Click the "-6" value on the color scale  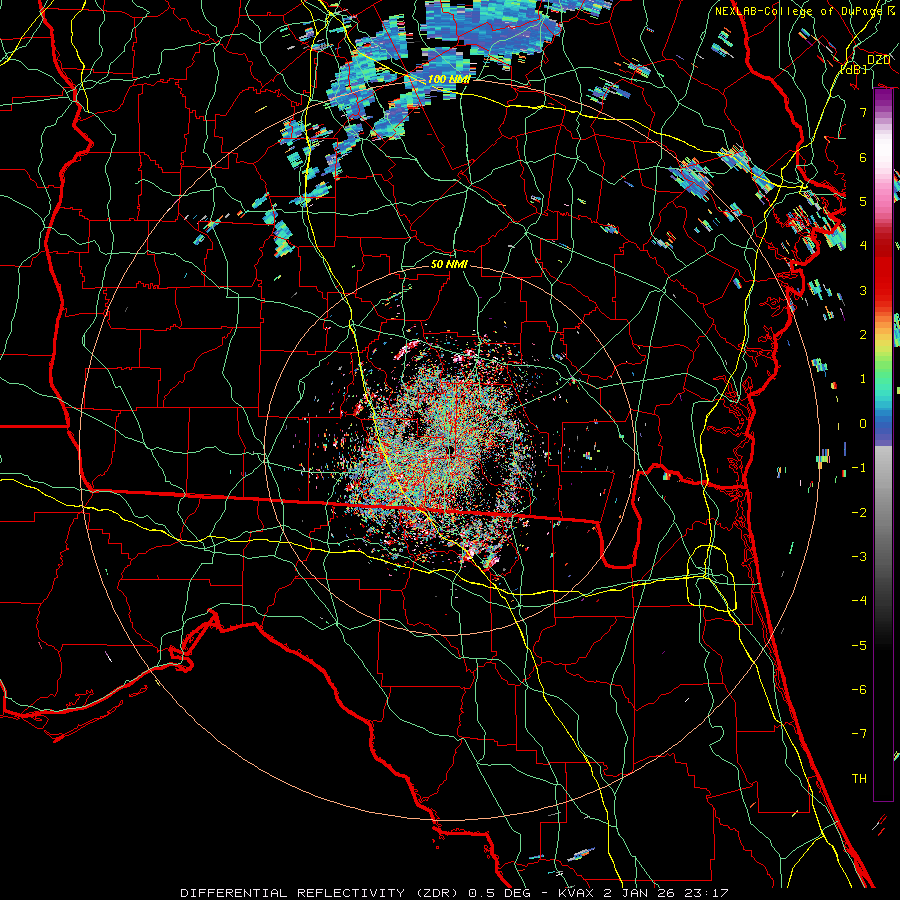coord(859,690)
